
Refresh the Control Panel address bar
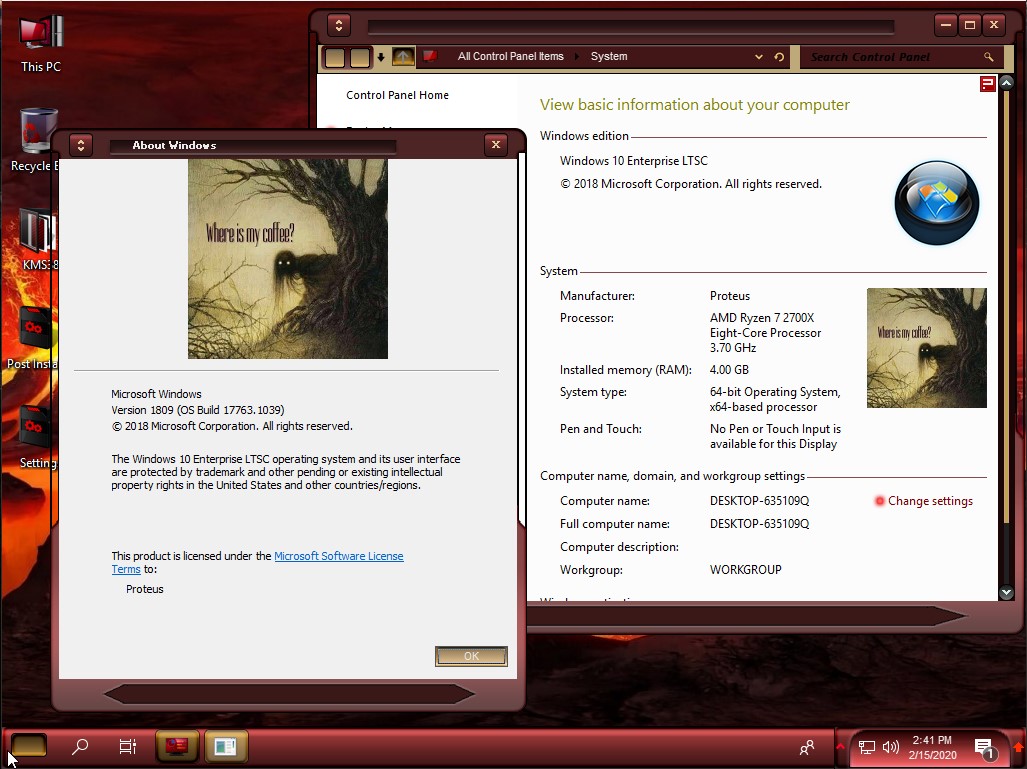click(779, 57)
